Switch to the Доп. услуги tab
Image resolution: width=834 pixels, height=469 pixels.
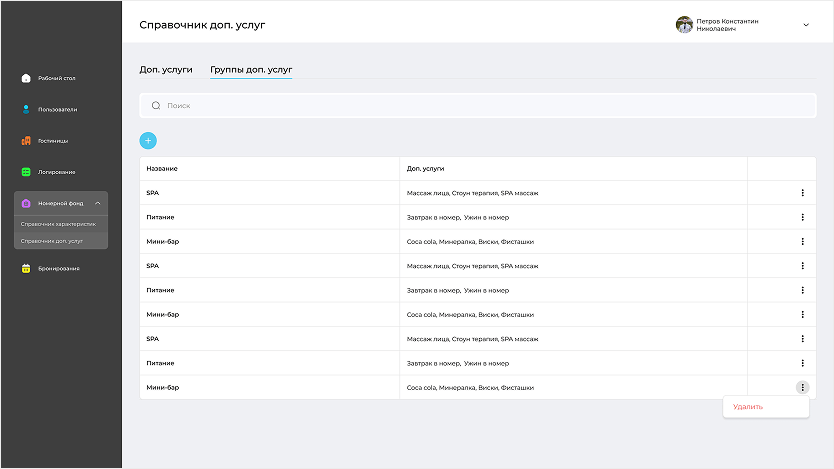pyautogui.click(x=166, y=70)
